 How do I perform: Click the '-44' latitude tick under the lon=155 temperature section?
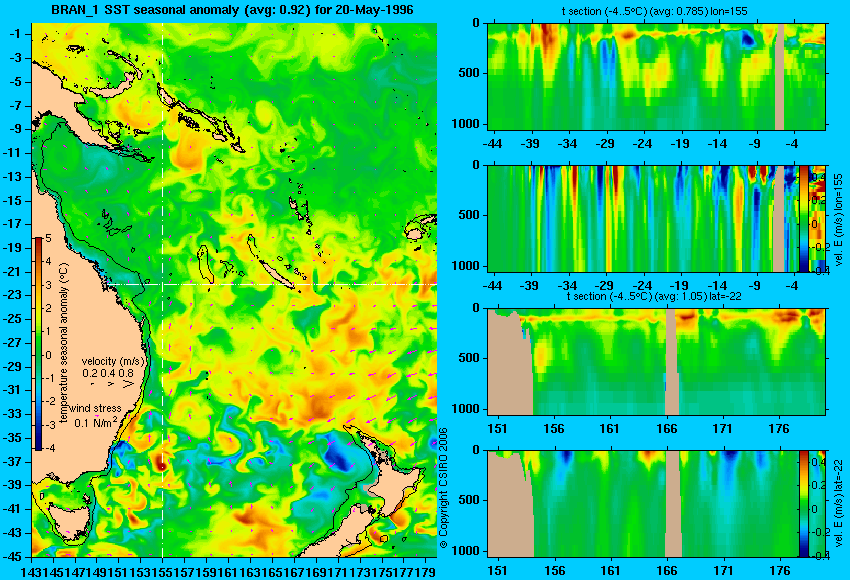(x=492, y=144)
